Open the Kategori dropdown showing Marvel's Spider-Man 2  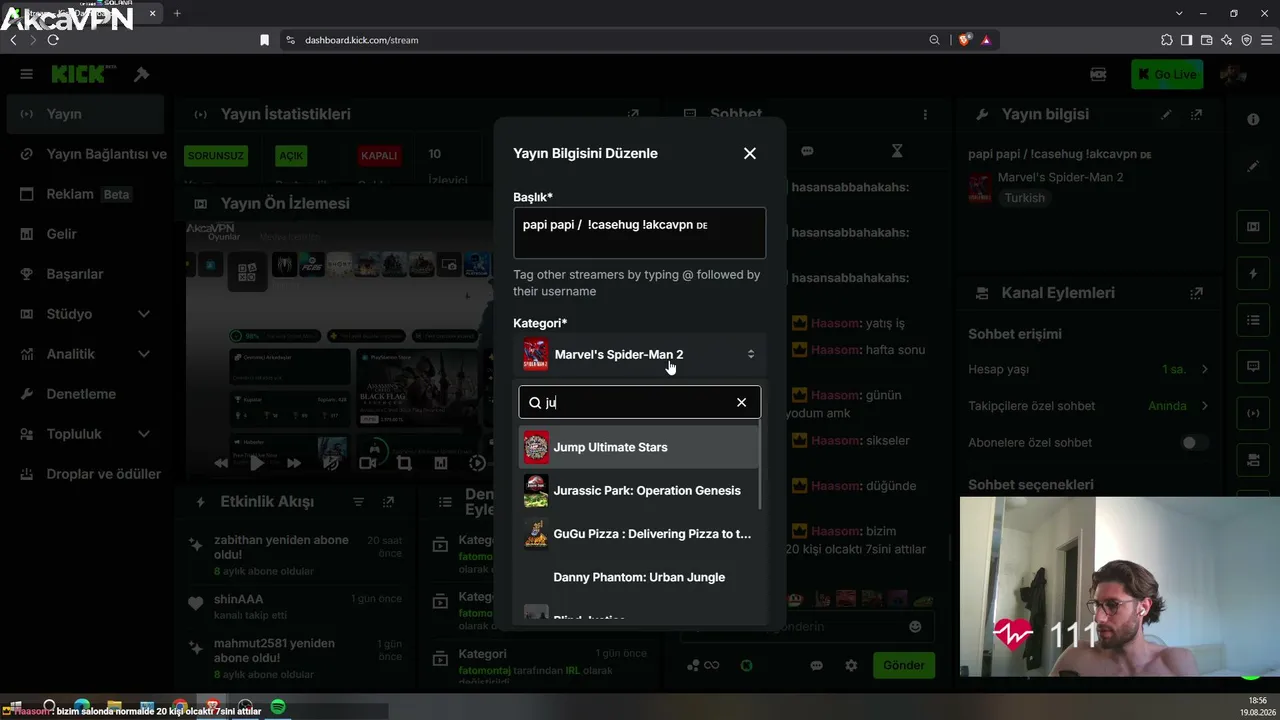point(639,354)
